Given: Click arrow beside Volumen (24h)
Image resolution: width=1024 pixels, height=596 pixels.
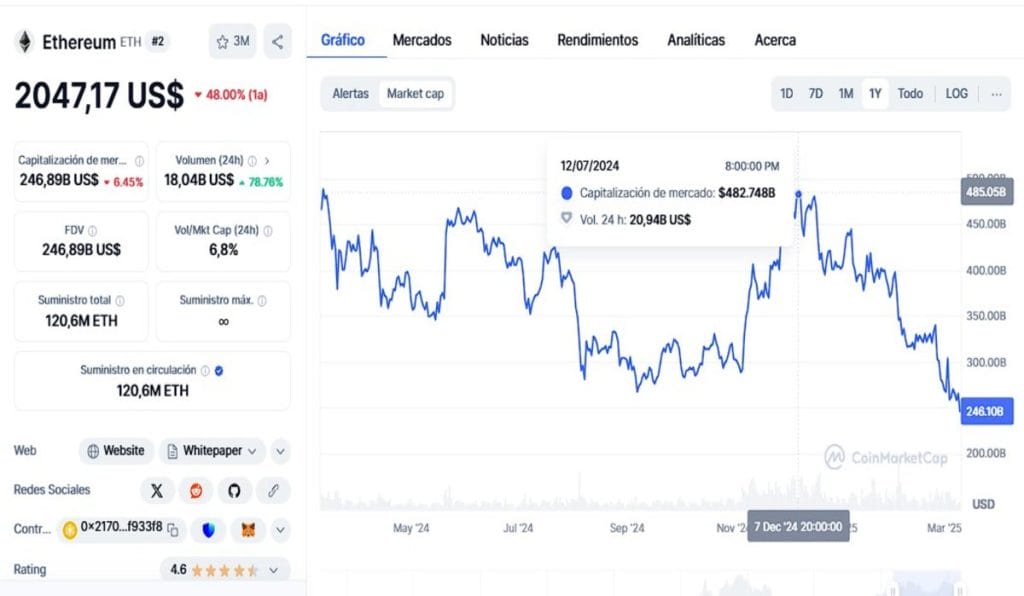Looking at the screenshot, I should pyautogui.click(x=266, y=161).
